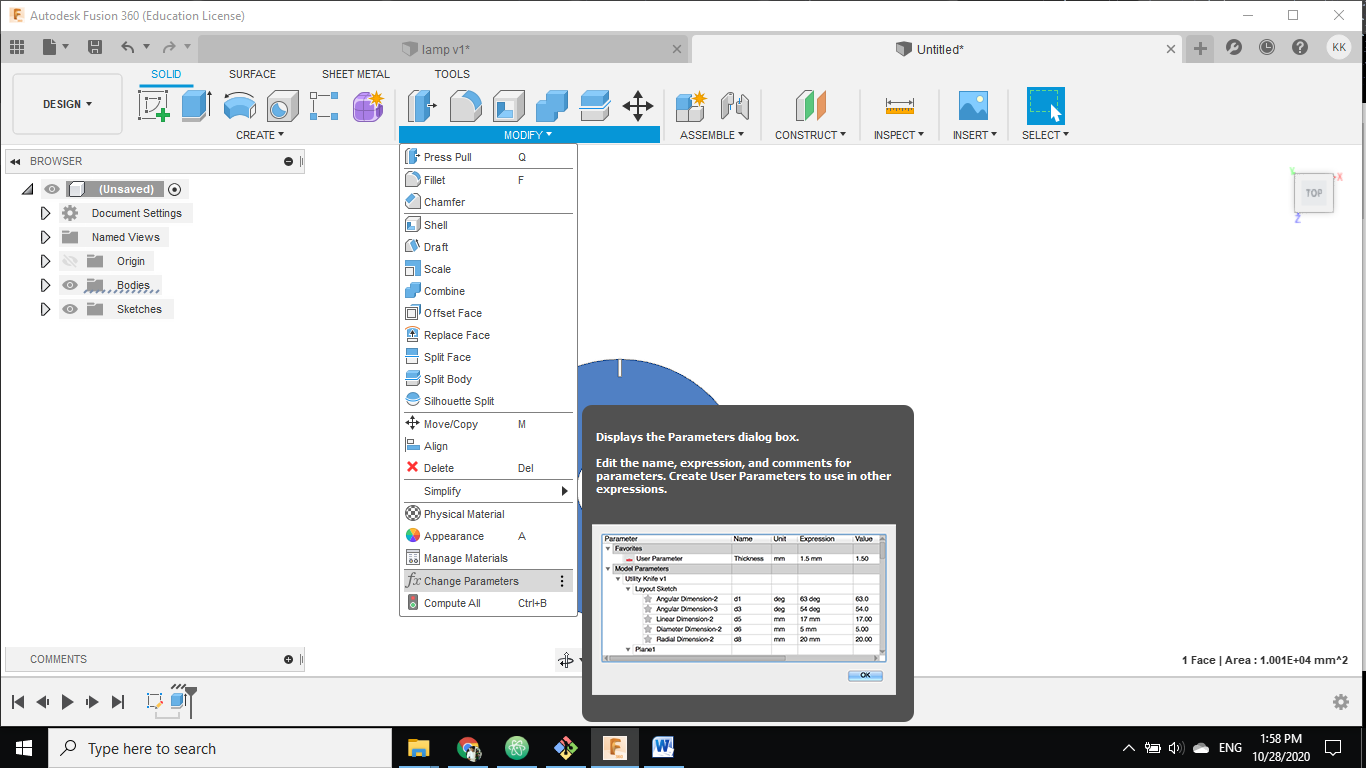Open the INSPECT dropdown menu
1366x768 pixels.
899,135
